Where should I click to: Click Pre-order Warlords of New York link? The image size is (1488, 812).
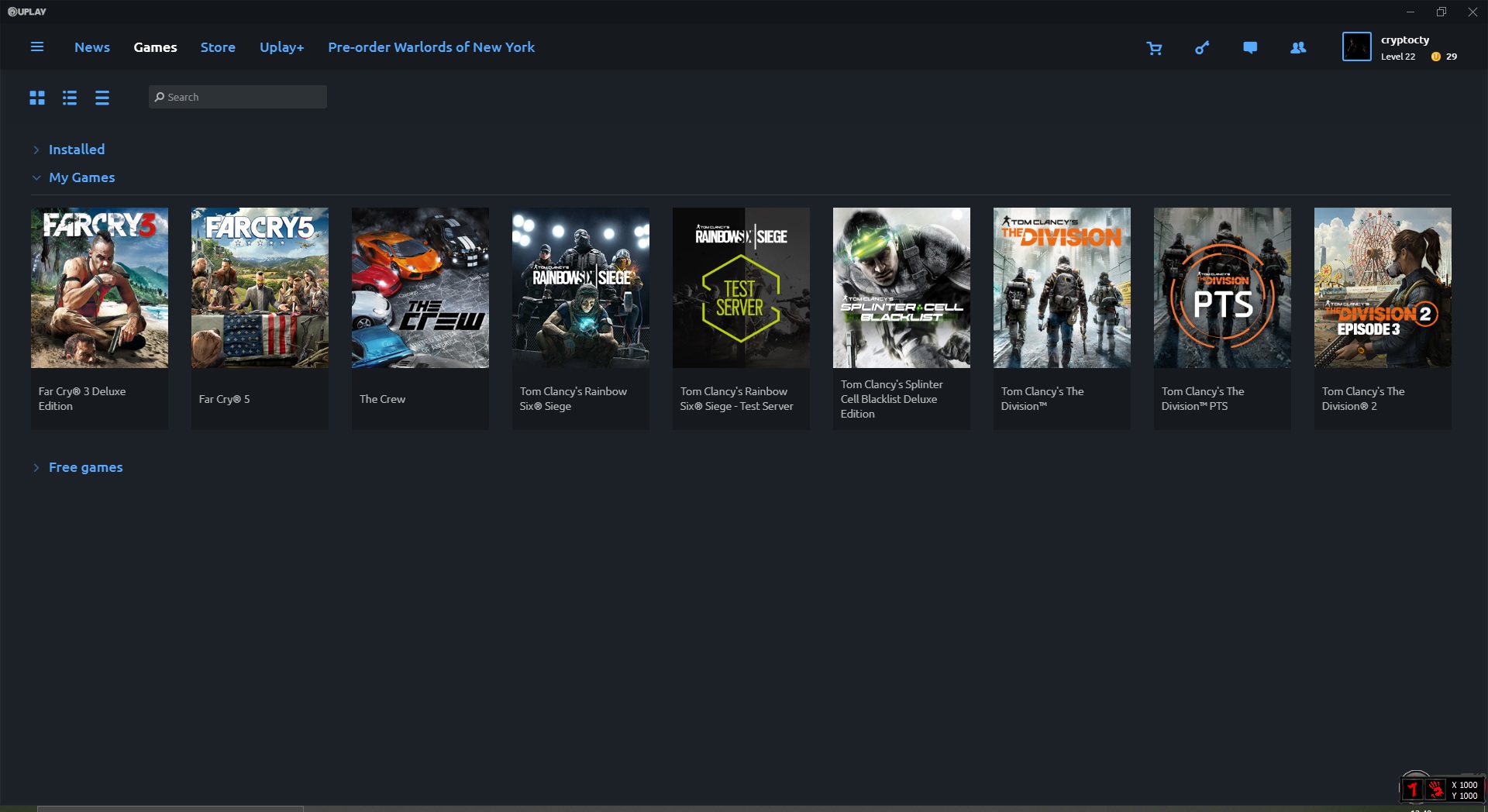pos(432,47)
